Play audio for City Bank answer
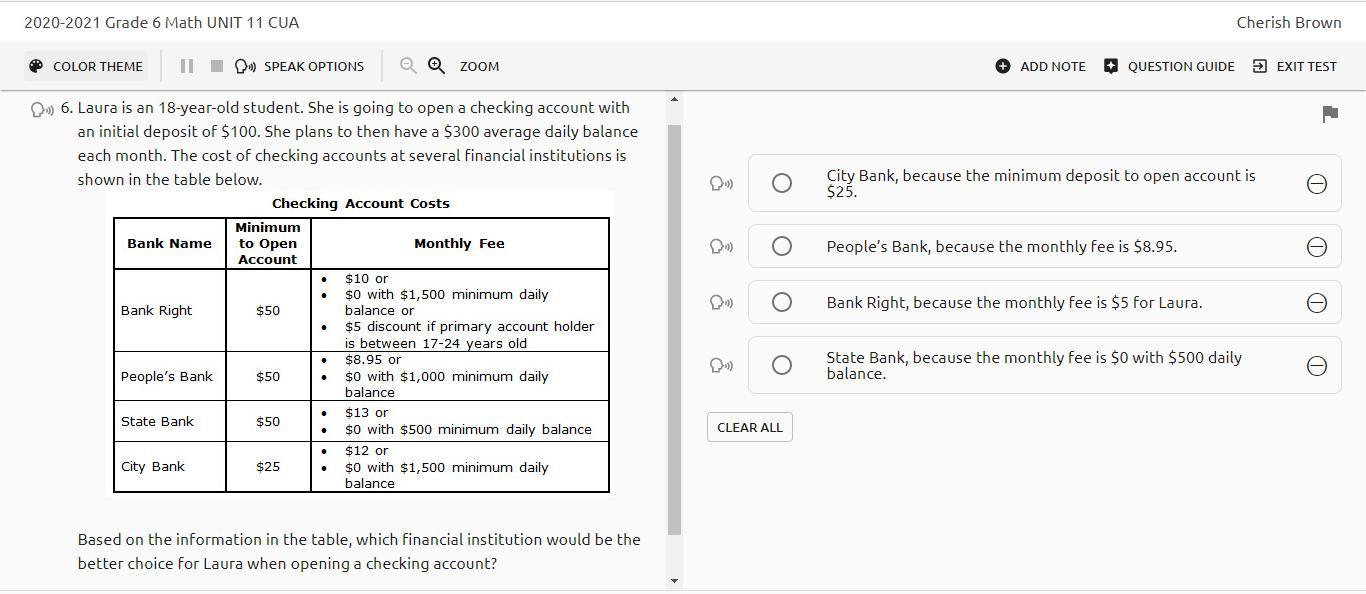The width and height of the screenshot is (1366, 594). coord(721,183)
